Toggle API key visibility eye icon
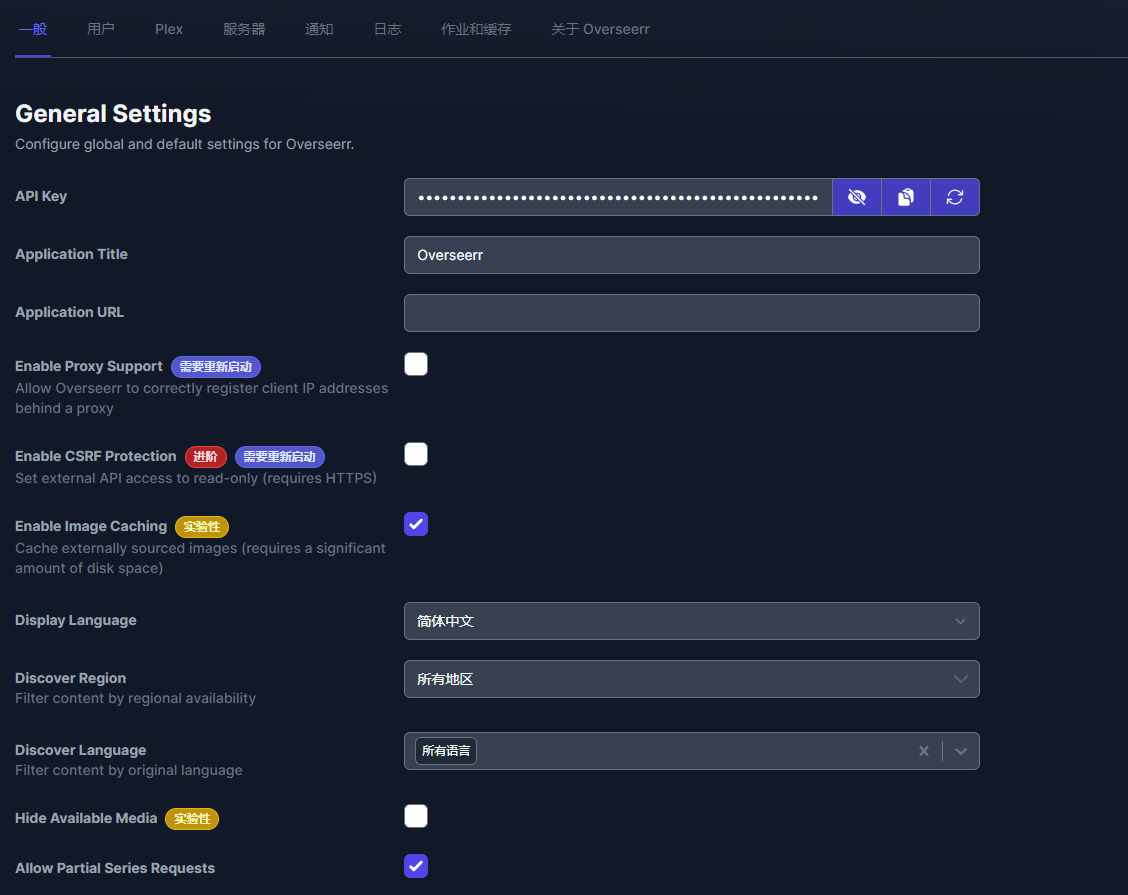This screenshot has width=1128, height=895. coord(856,197)
